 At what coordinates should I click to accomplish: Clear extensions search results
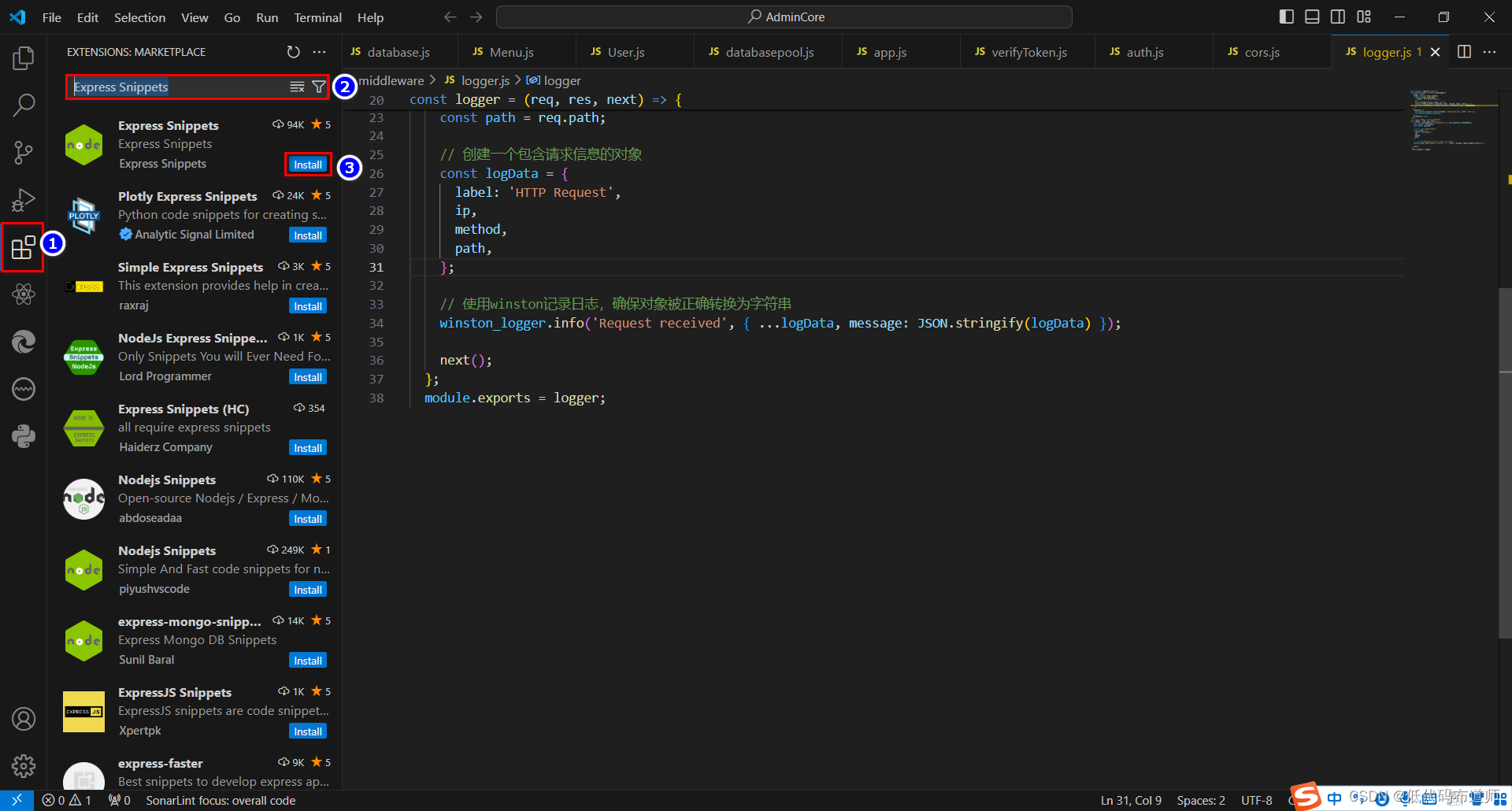click(297, 87)
